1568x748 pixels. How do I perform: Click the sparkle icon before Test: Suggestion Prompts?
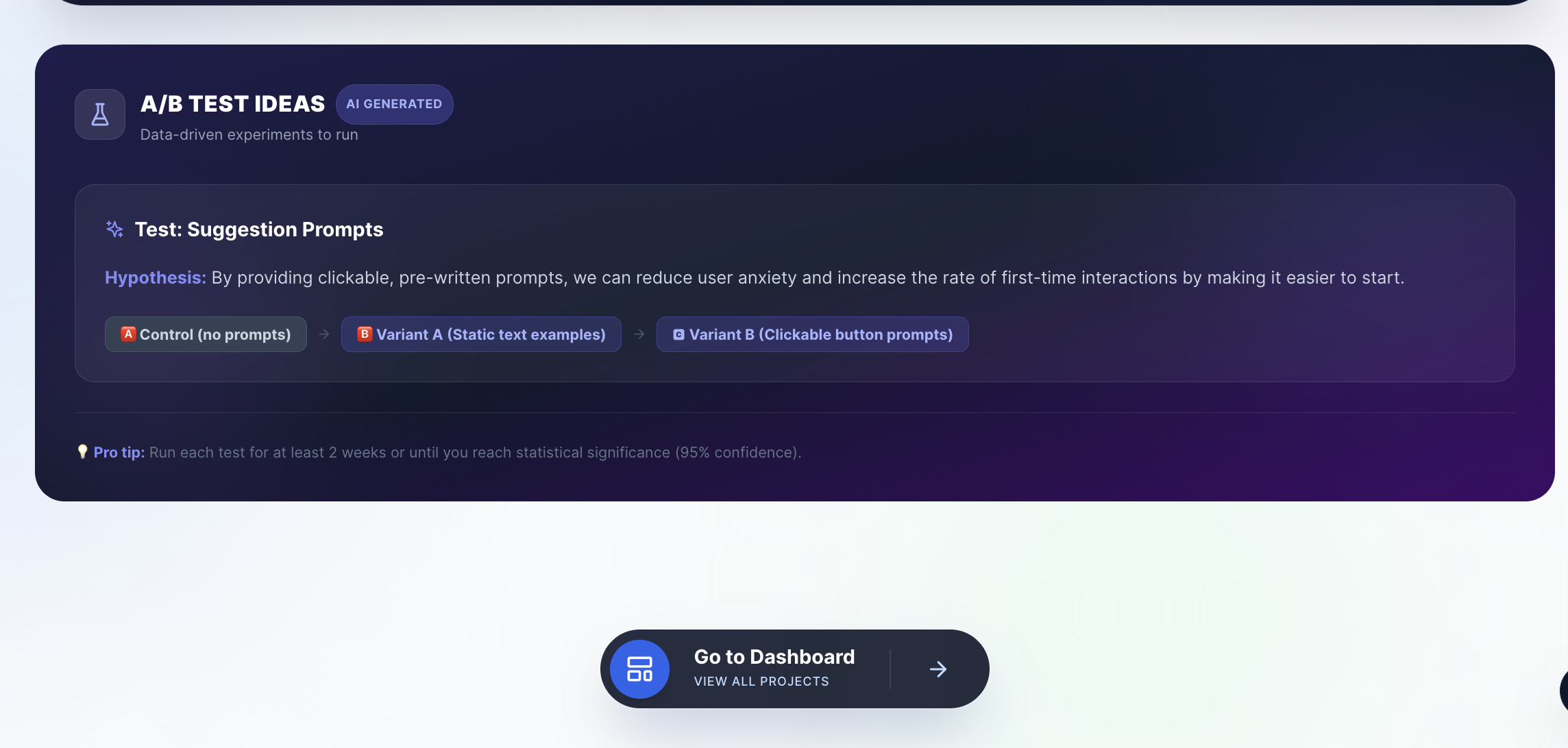[x=114, y=229]
